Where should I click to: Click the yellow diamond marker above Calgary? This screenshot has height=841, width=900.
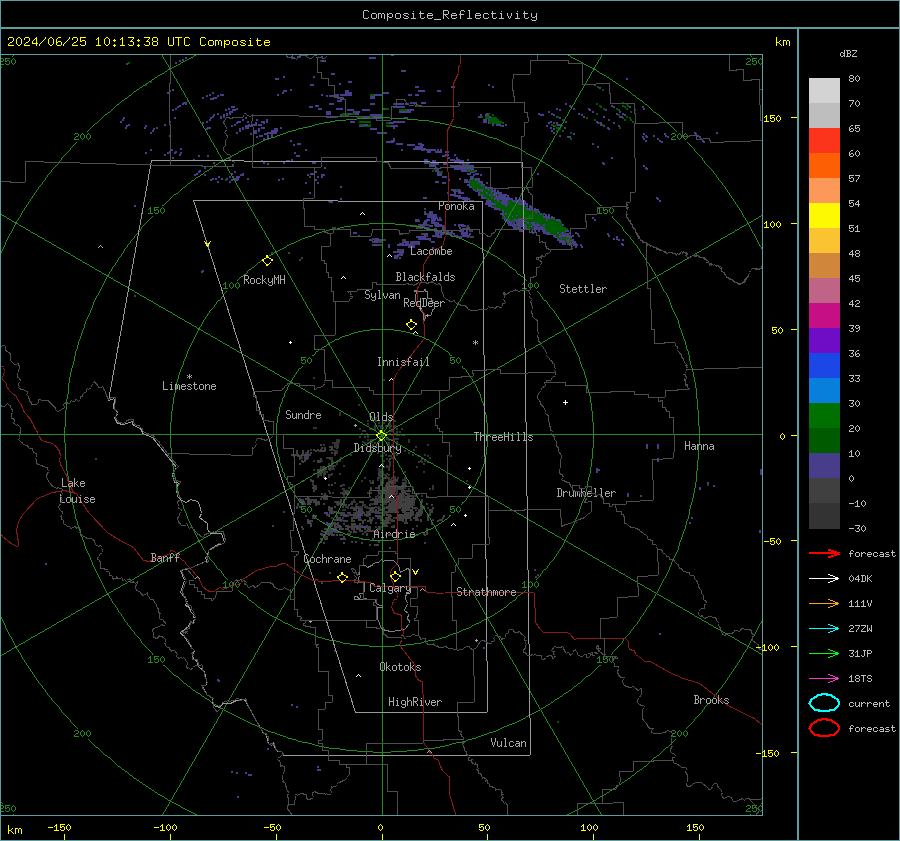tap(395, 576)
